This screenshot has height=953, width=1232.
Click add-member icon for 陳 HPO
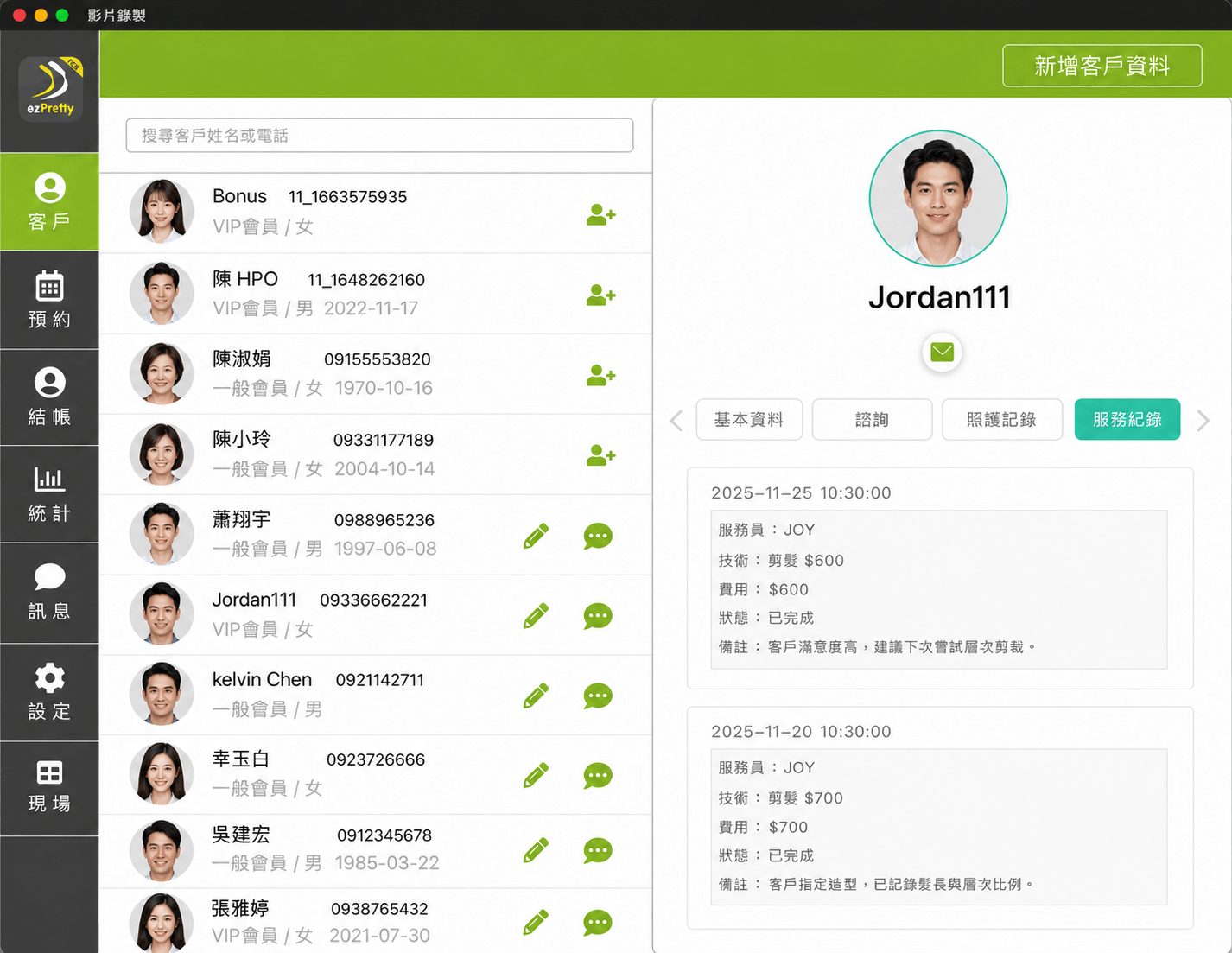600,295
